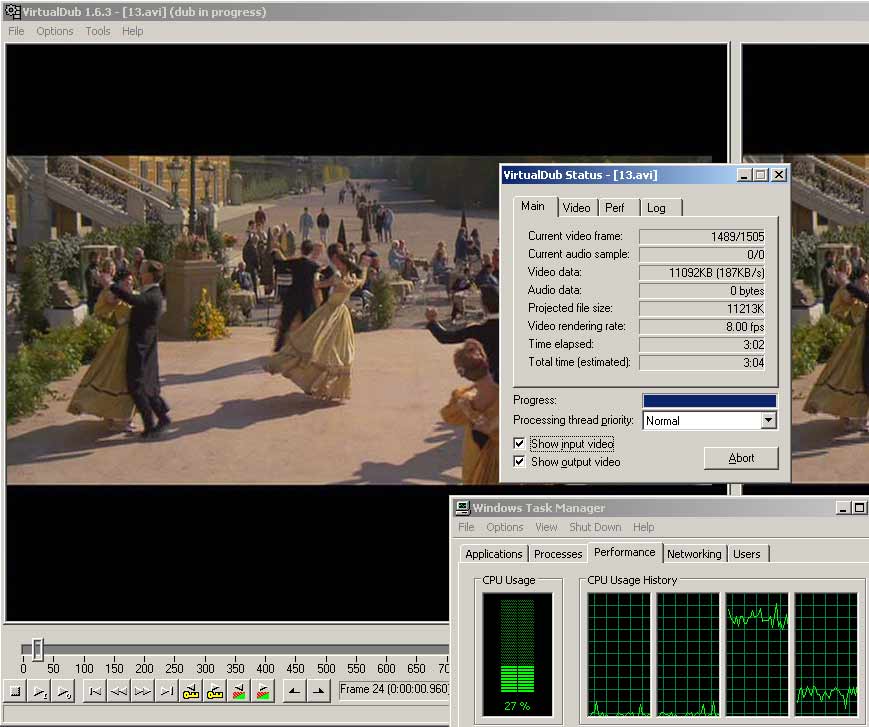The width and height of the screenshot is (869, 727).
Task: Minimize the Windows Task Manager window
Action: [x=843, y=508]
